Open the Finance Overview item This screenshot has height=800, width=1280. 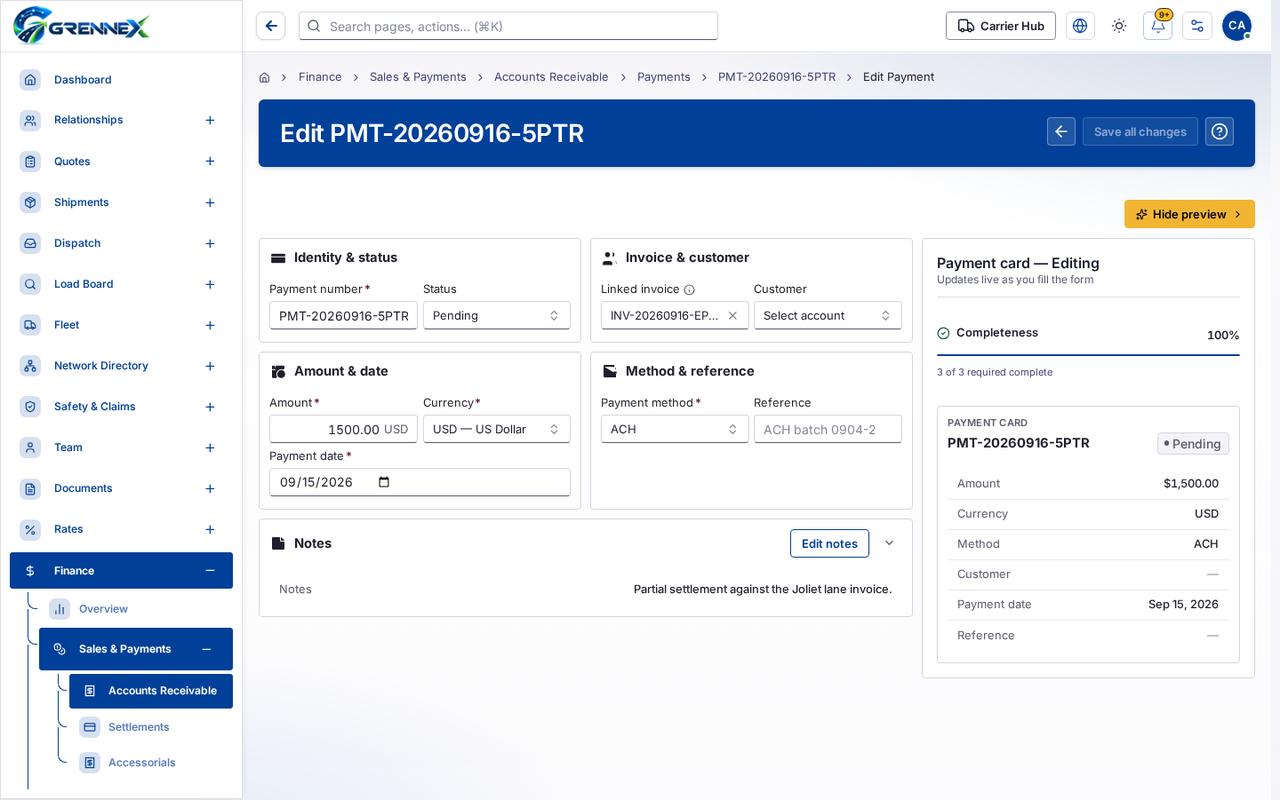coord(104,609)
